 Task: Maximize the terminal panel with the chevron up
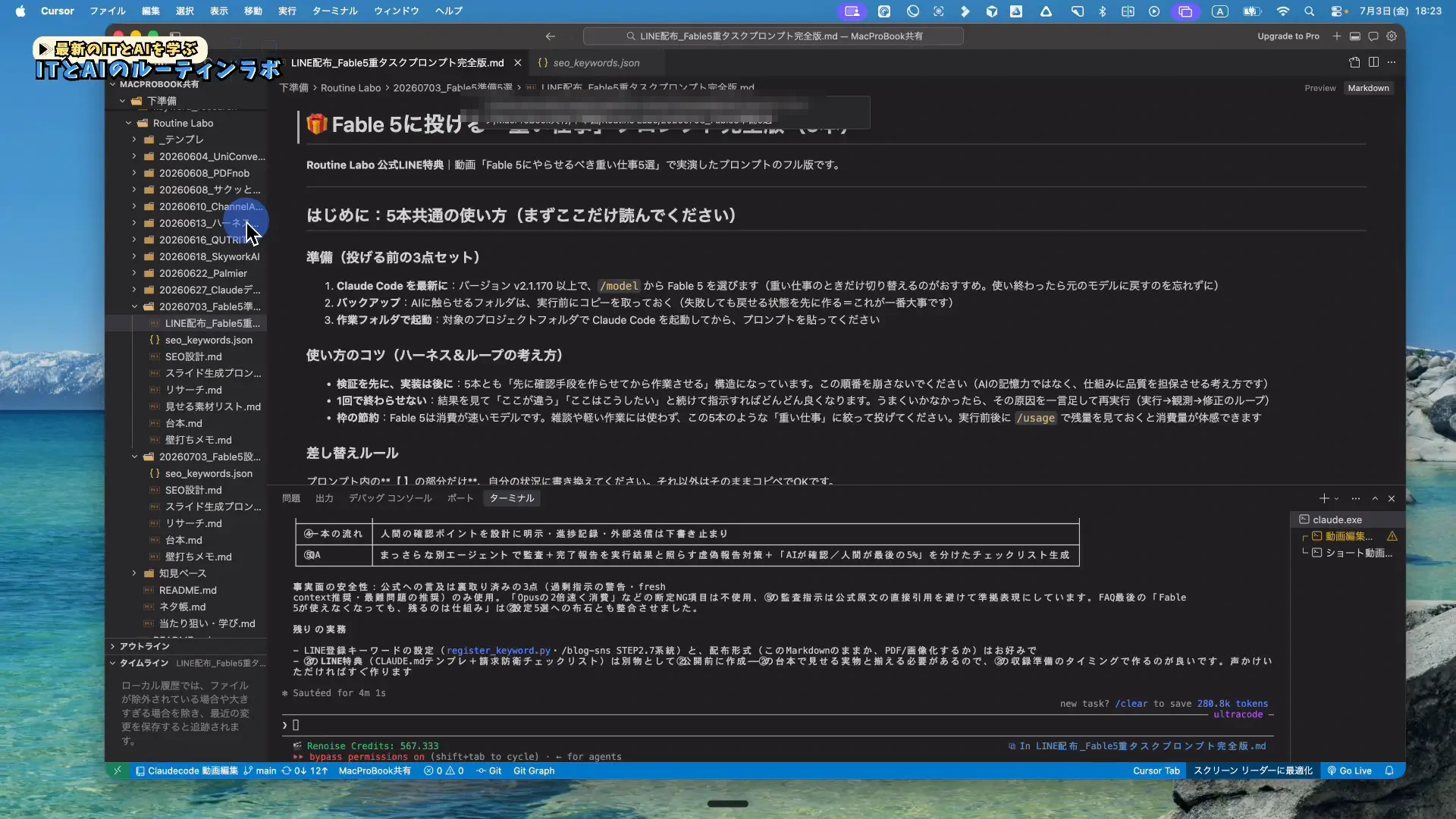[x=1375, y=498]
